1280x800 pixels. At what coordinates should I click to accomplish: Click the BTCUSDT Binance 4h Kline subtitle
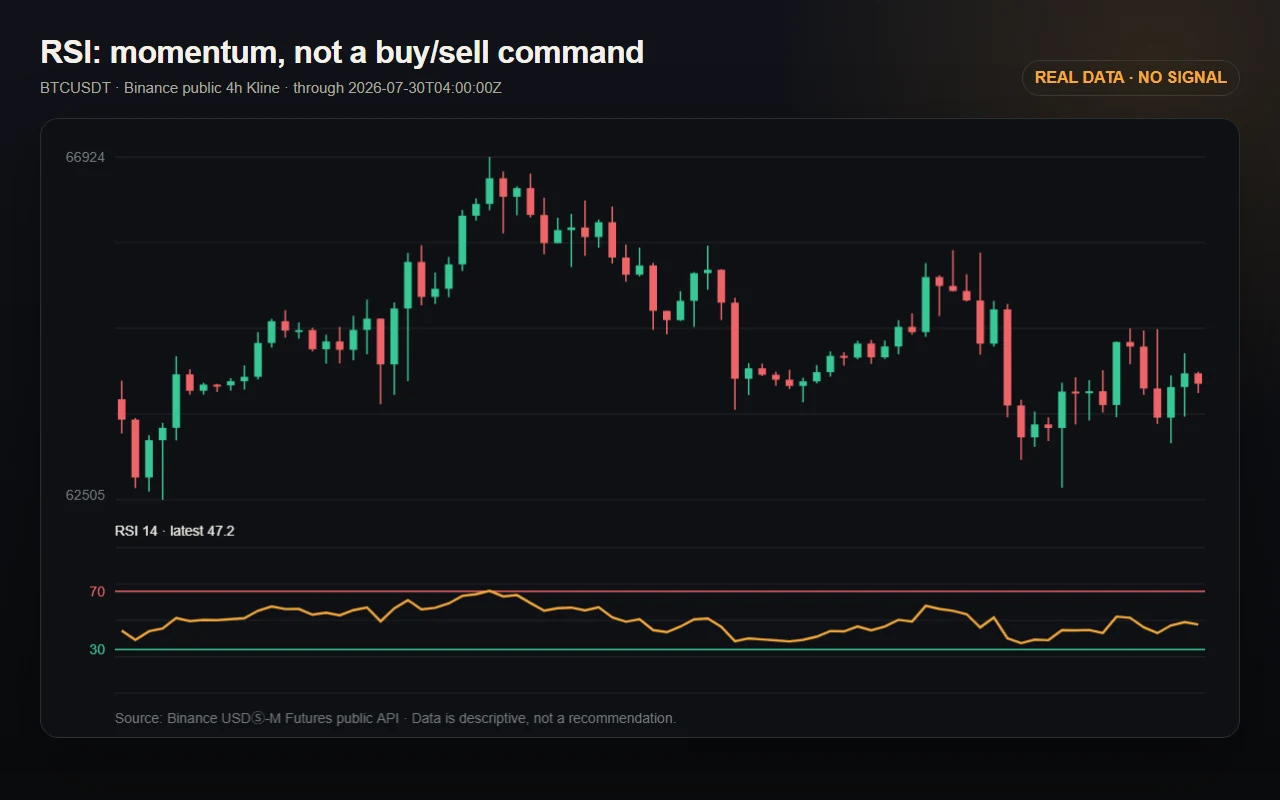tap(271, 87)
